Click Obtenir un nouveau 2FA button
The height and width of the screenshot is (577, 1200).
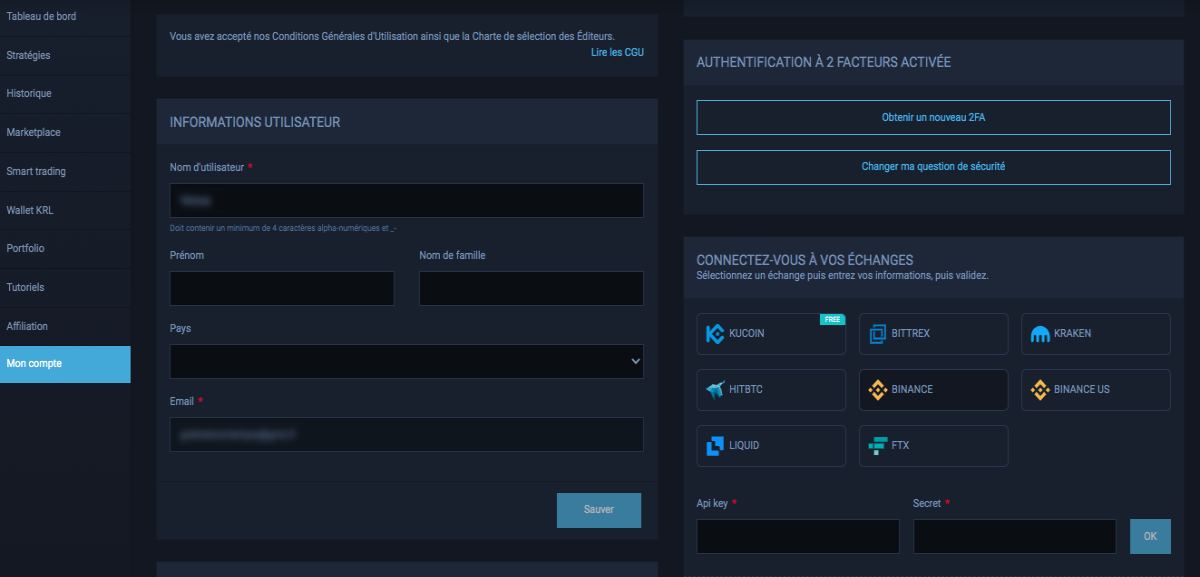933,117
